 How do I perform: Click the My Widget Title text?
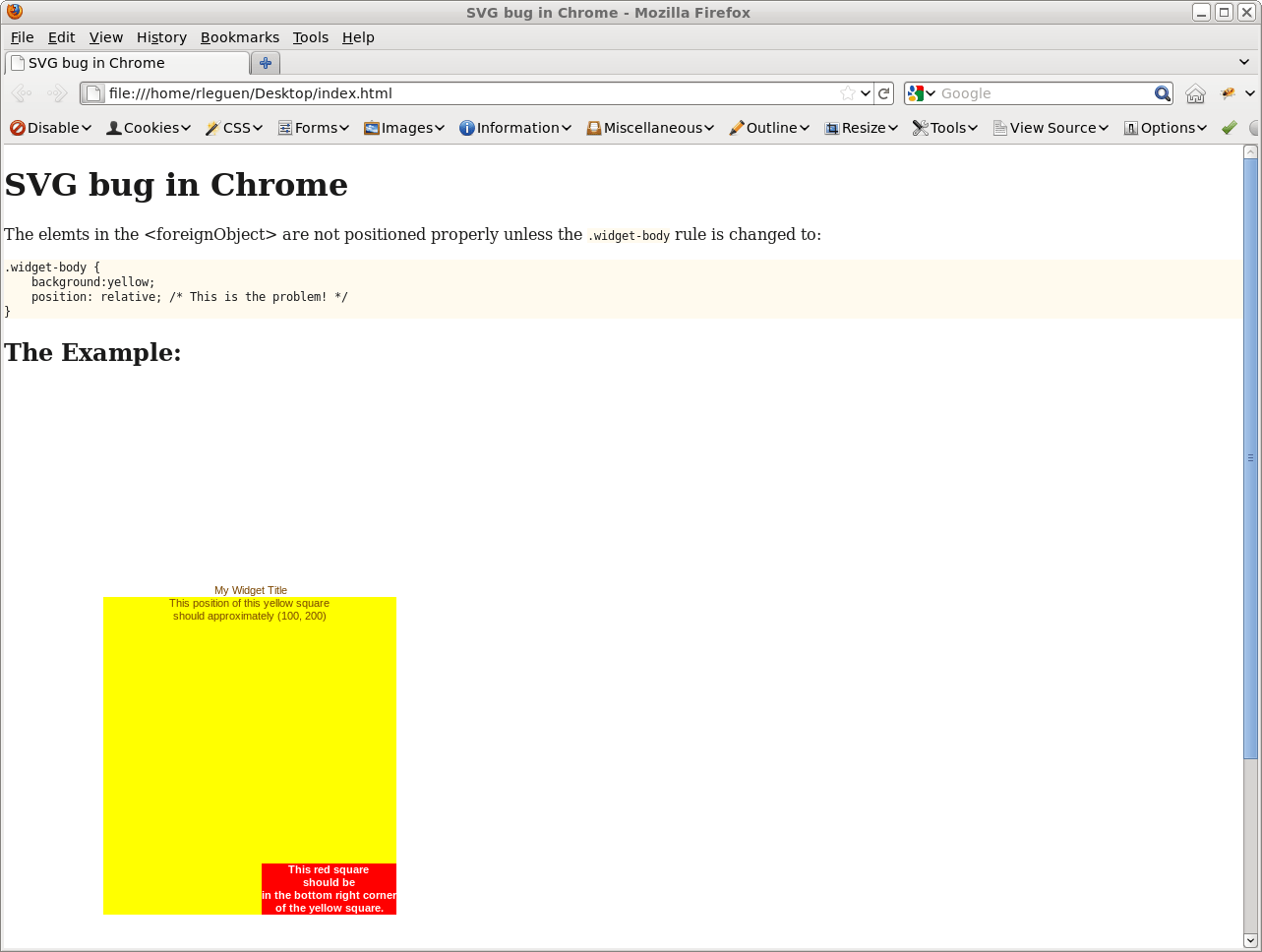tap(251, 590)
